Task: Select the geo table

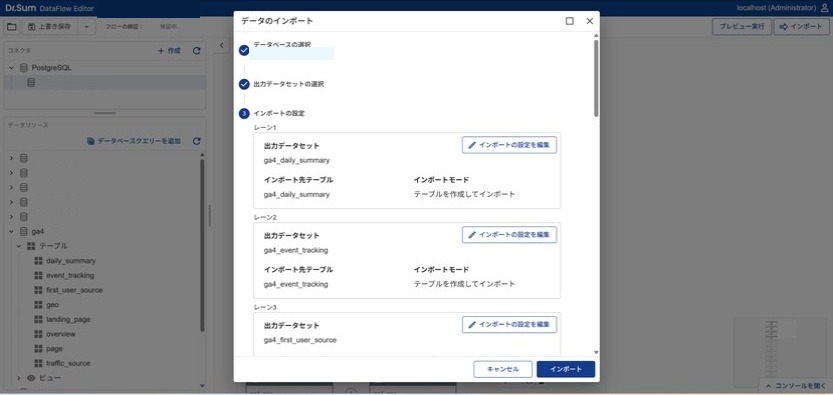Action: coord(52,305)
